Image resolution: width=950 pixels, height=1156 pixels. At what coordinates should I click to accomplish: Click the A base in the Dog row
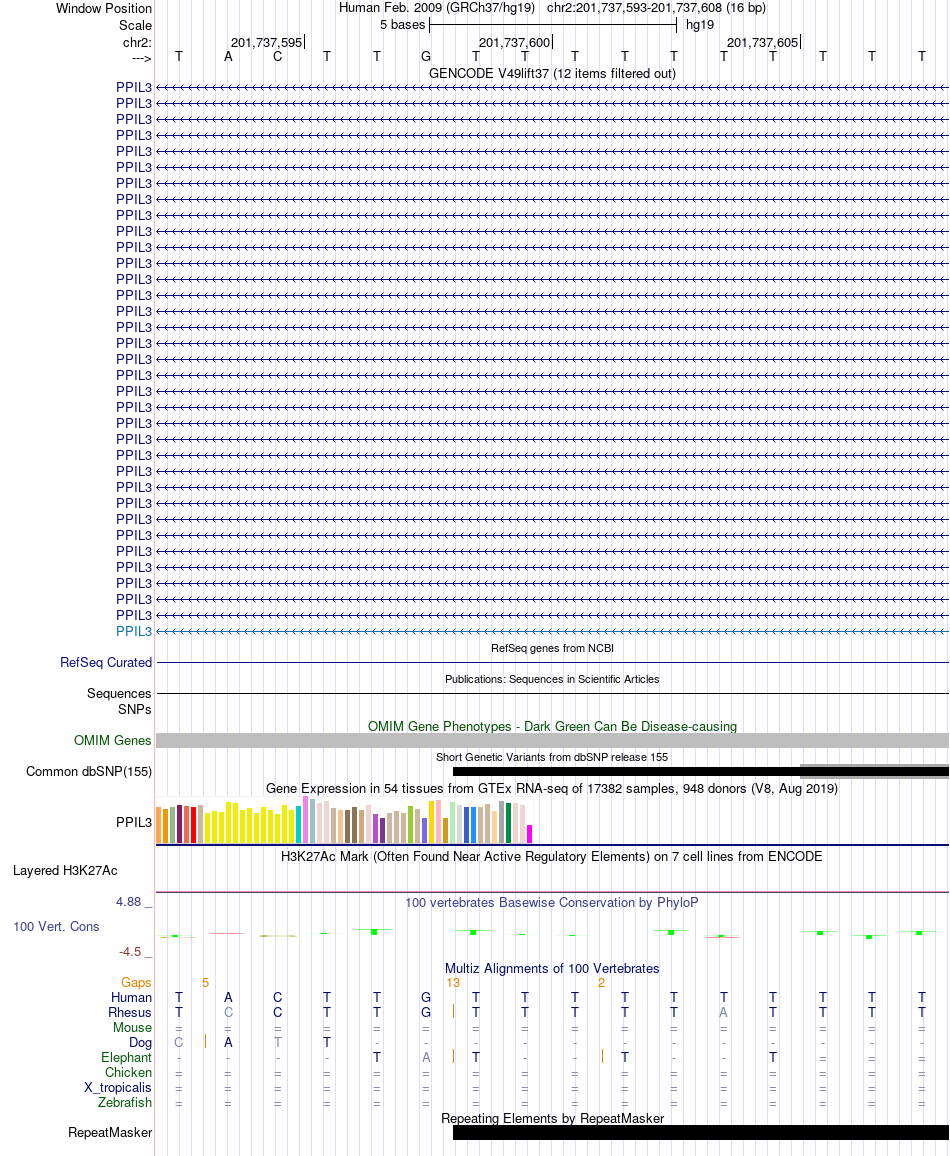(x=228, y=1042)
